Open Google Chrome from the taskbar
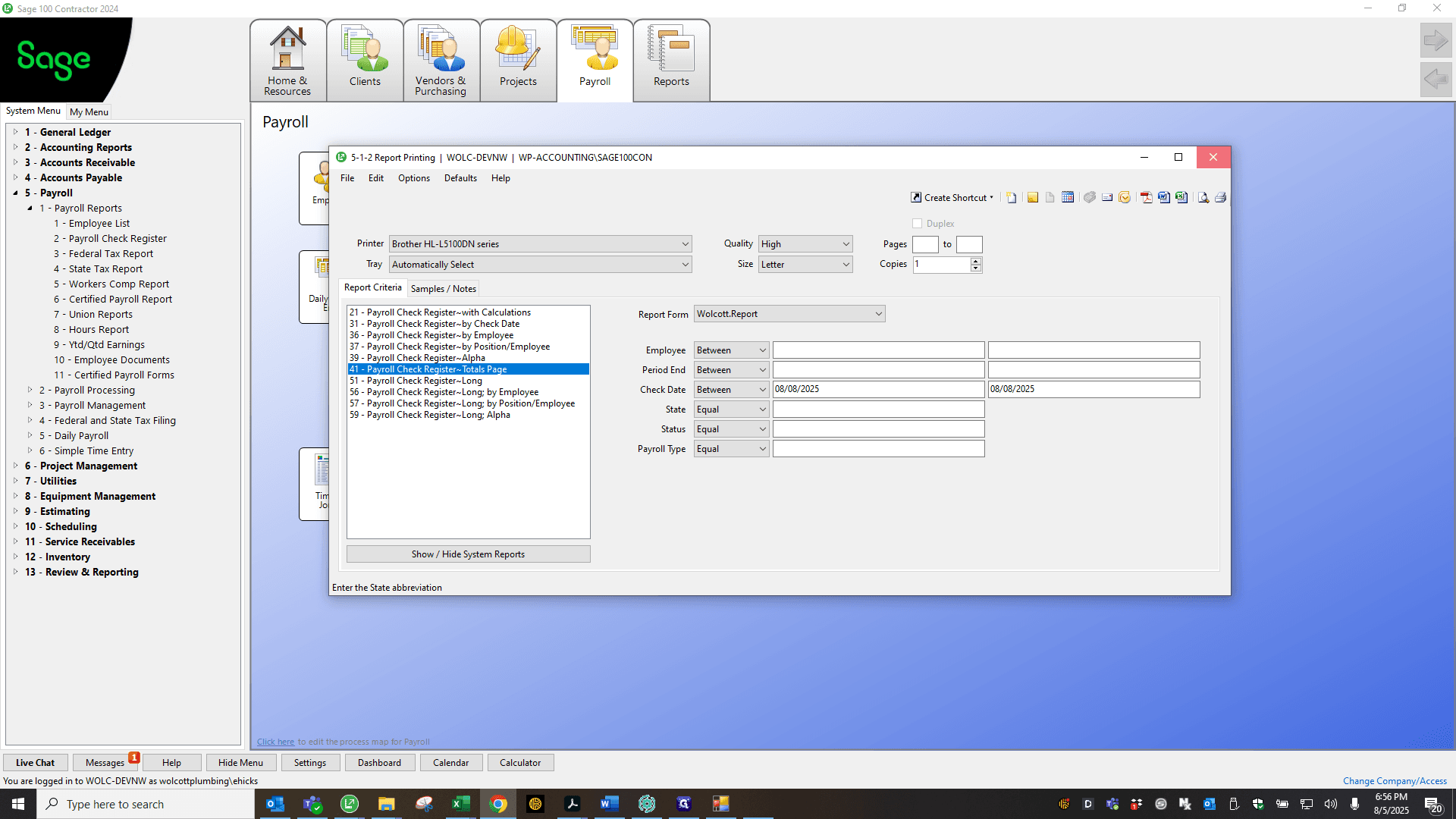1456x819 pixels. pos(498,804)
